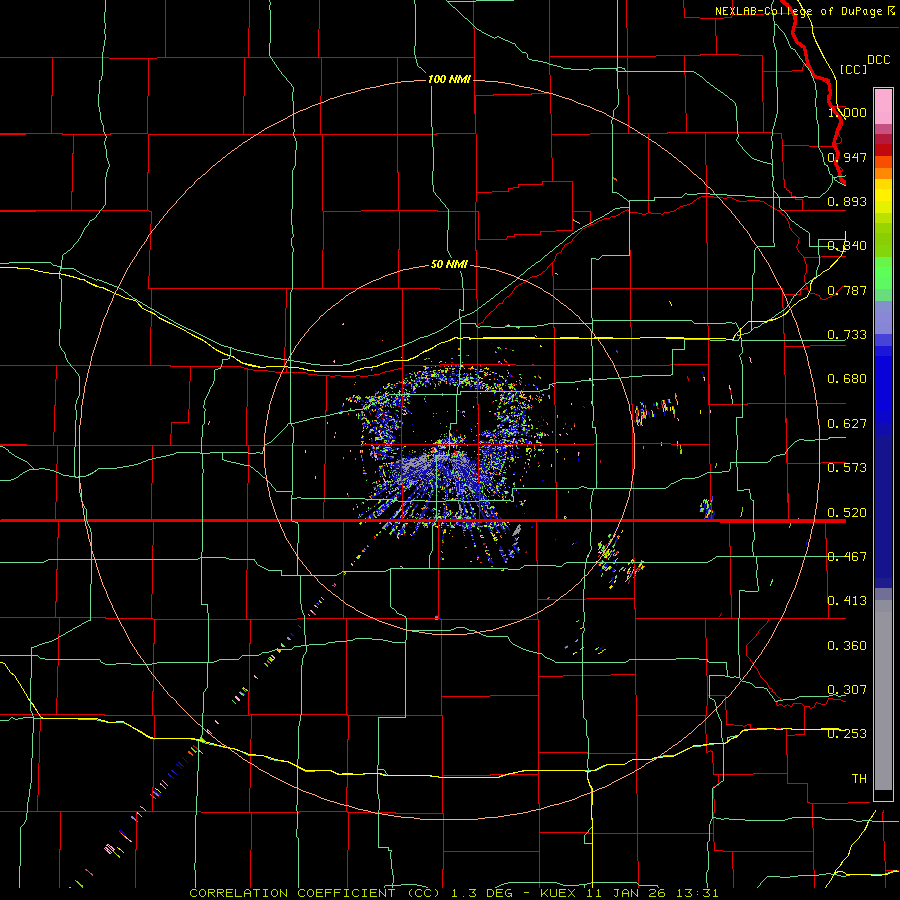Click the gray segment of the color scale
The image size is (900, 900).
[883, 695]
